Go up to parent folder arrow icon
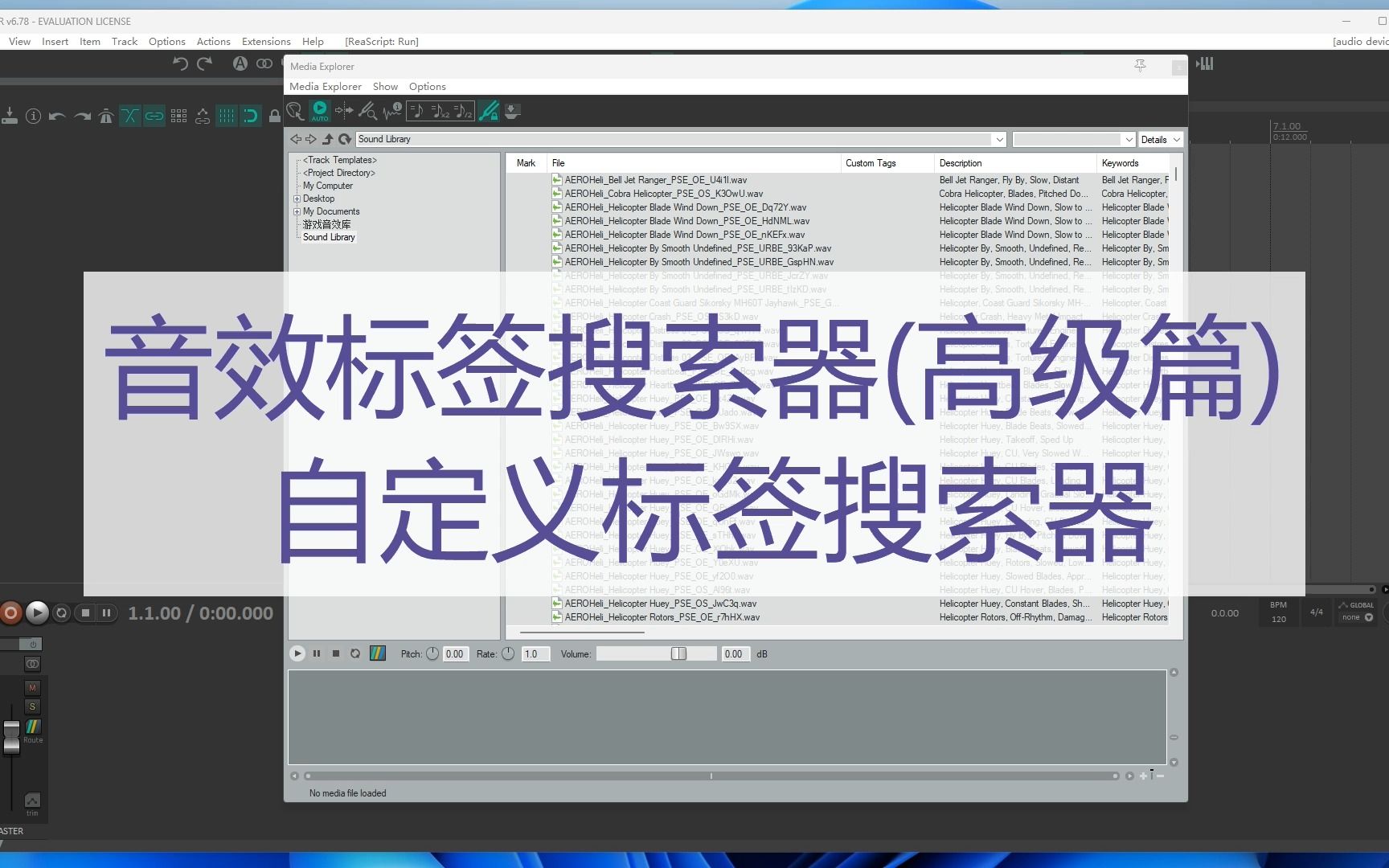1389x868 pixels. tap(328, 139)
